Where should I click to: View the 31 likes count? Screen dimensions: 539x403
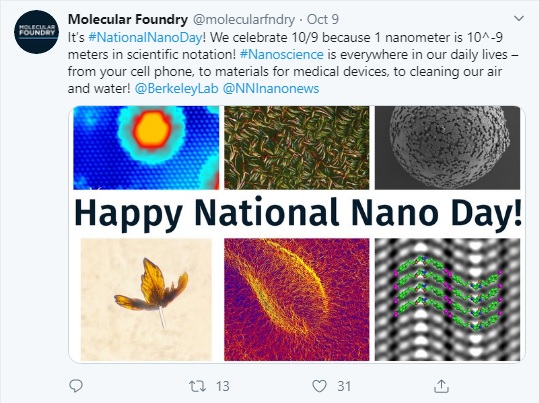(x=344, y=386)
